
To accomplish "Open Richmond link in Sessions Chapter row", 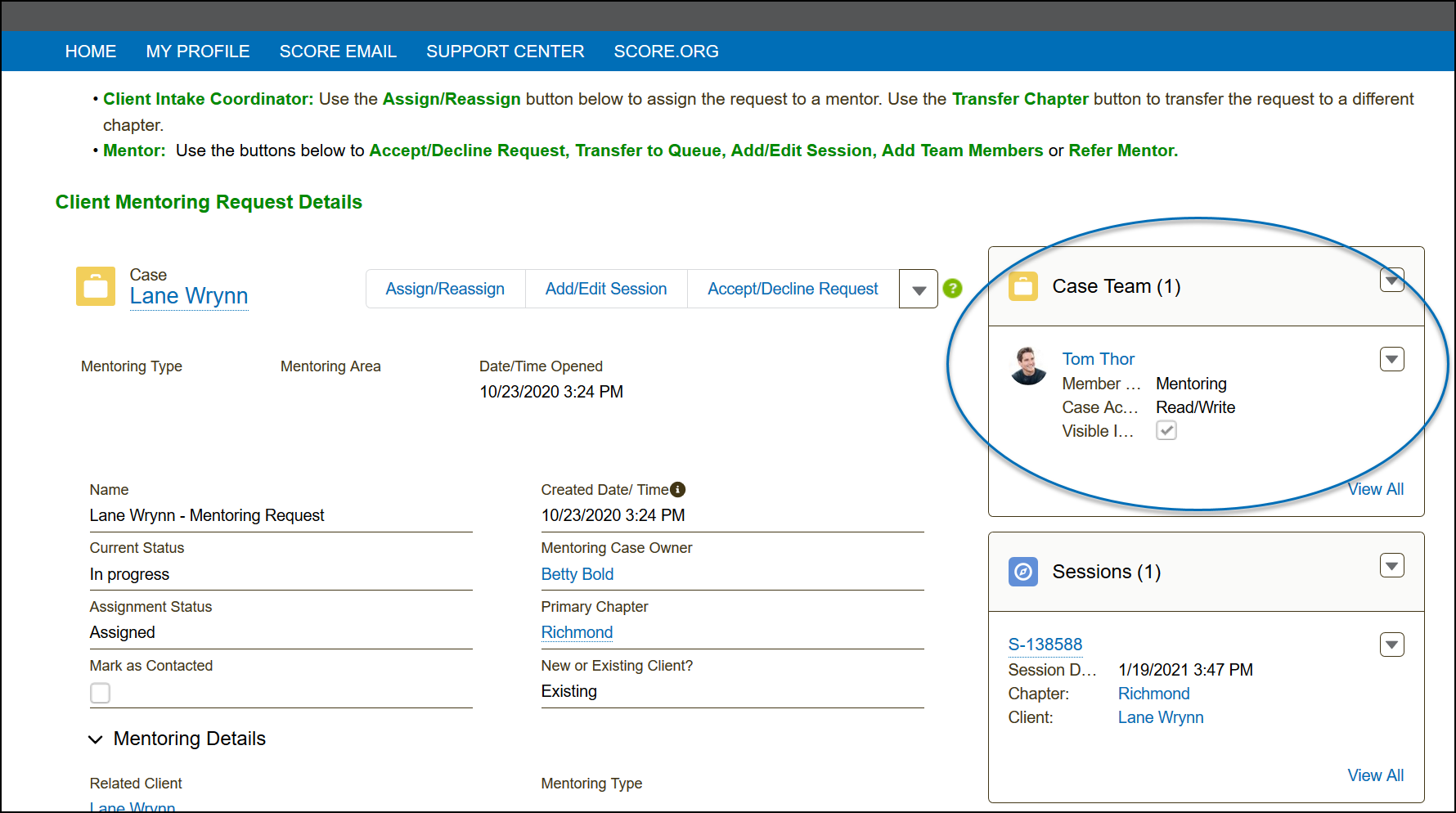I will pyautogui.click(x=1154, y=694).
